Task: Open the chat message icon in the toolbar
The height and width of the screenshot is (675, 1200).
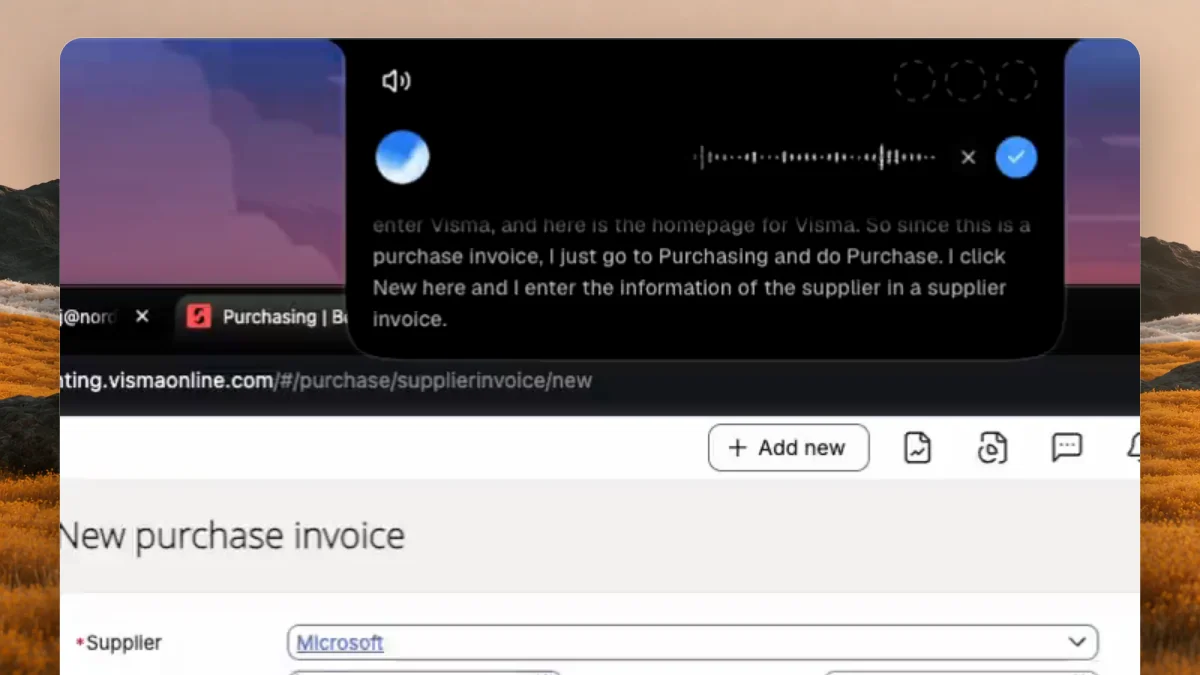Action: coord(1067,447)
